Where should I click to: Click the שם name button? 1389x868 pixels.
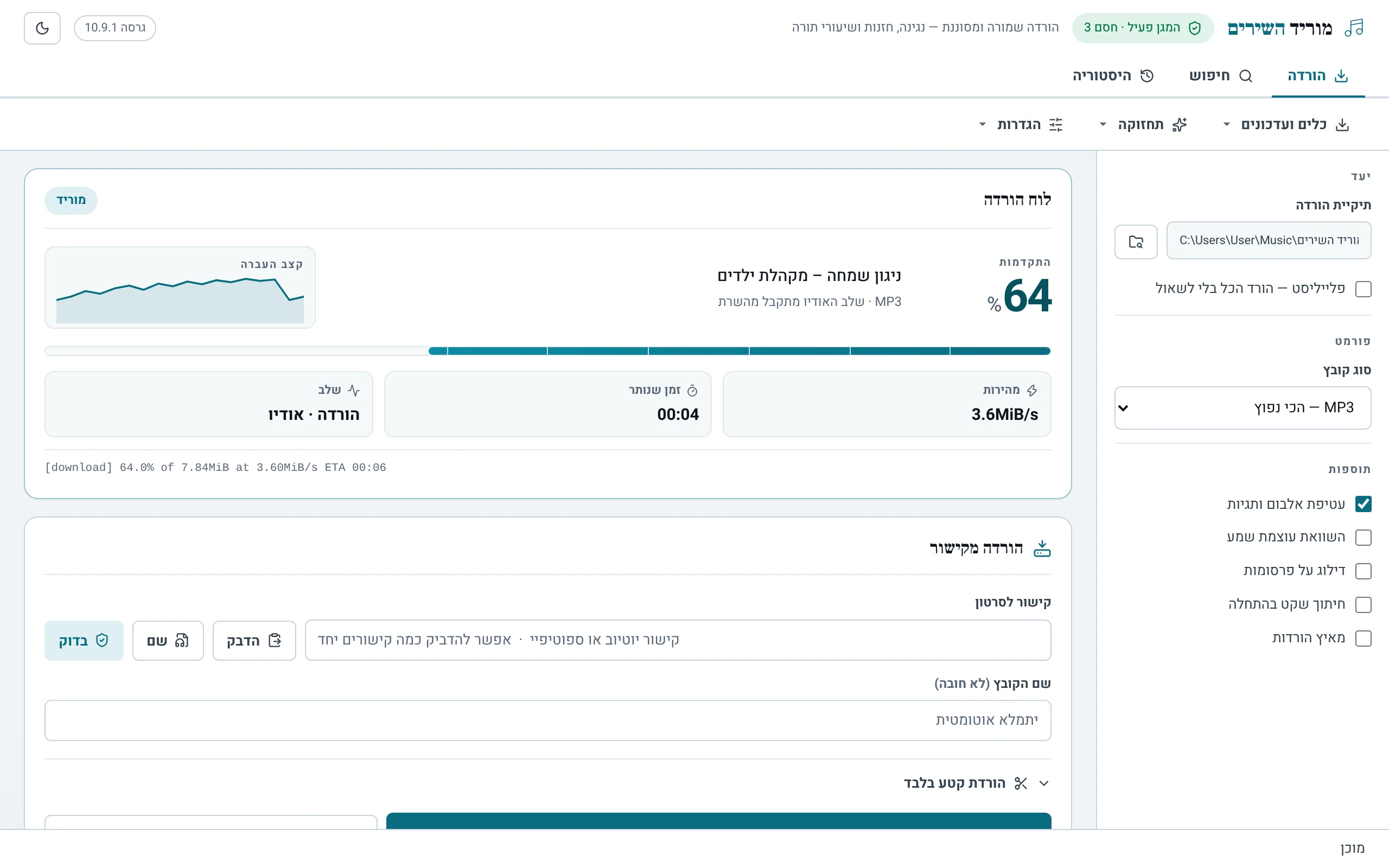point(168,640)
